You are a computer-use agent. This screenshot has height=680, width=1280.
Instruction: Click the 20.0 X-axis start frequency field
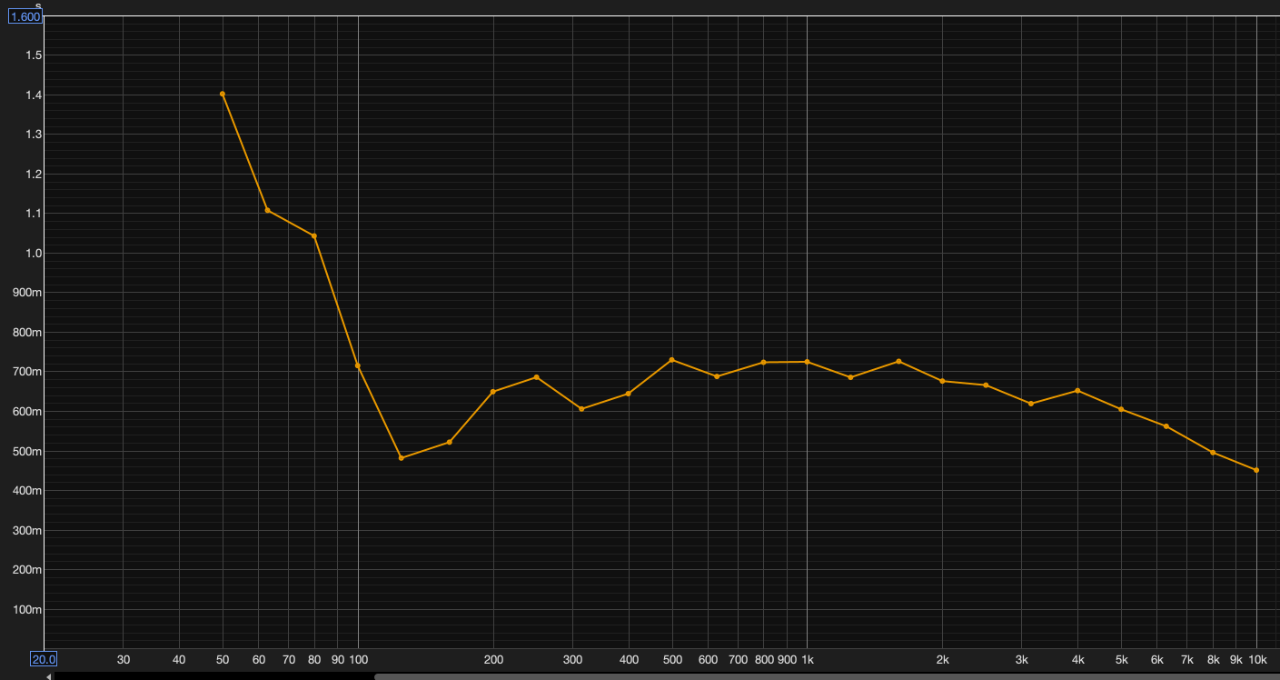tap(43, 659)
